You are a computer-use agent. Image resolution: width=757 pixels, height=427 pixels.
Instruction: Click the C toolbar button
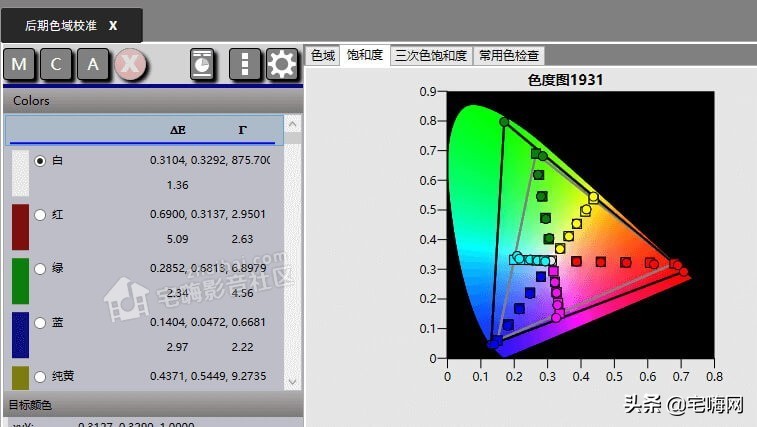pyautogui.click(x=56, y=64)
